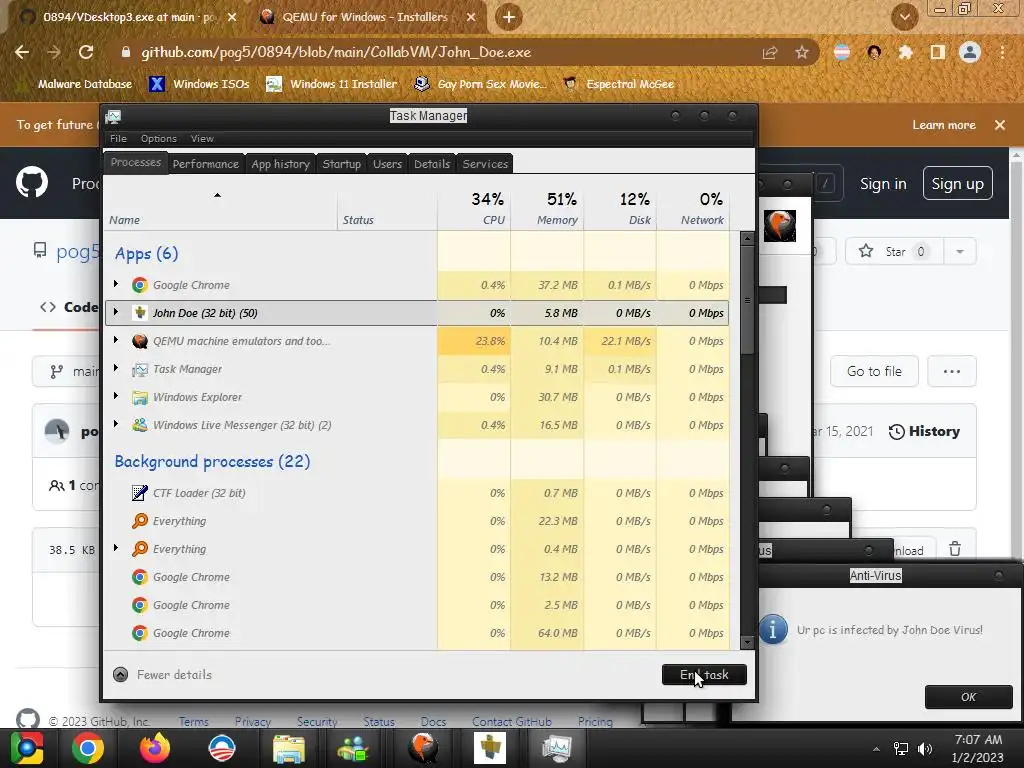The image size is (1024, 768).
Task: Open the file explorer taskbar icon
Action: tap(289, 748)
